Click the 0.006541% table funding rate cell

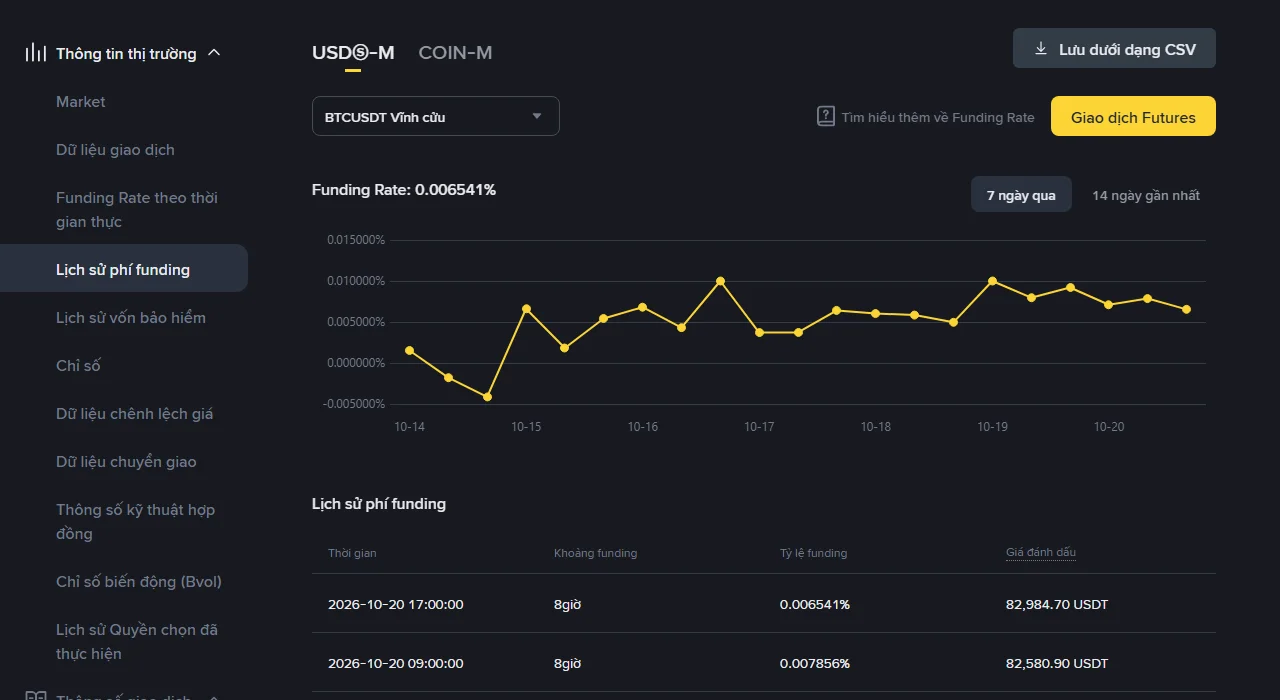pyautogui.click(x=815, y=604)
